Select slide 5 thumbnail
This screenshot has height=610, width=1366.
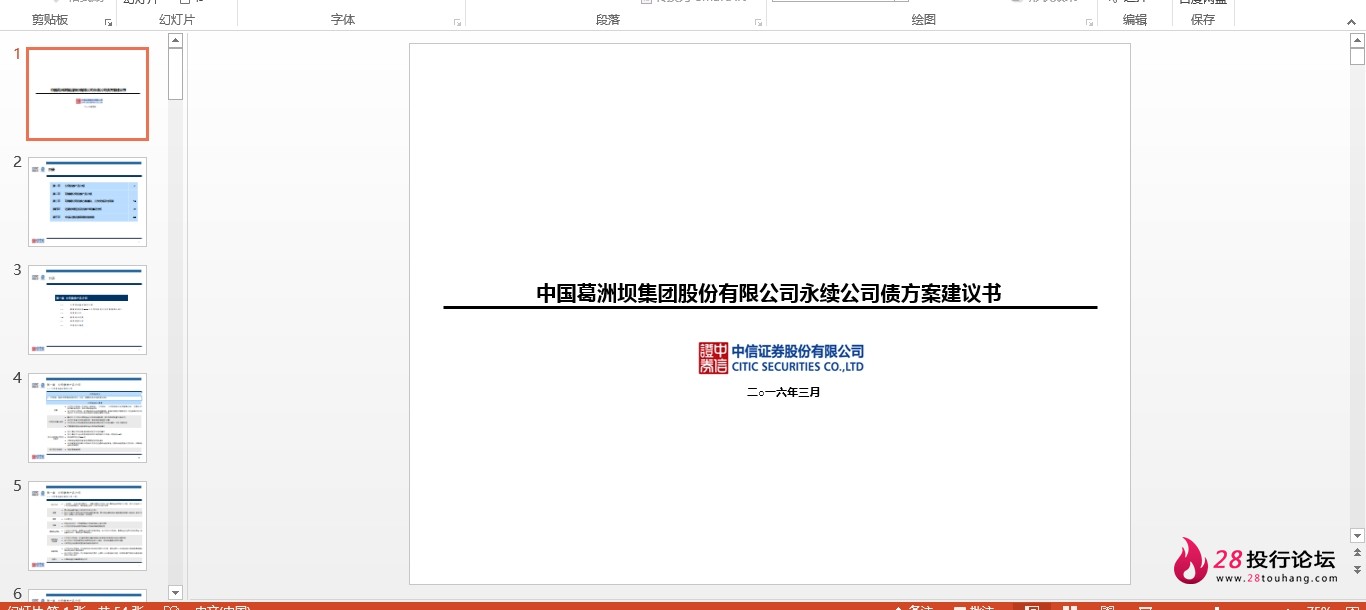pyautogui.click(x=88, y=526)
